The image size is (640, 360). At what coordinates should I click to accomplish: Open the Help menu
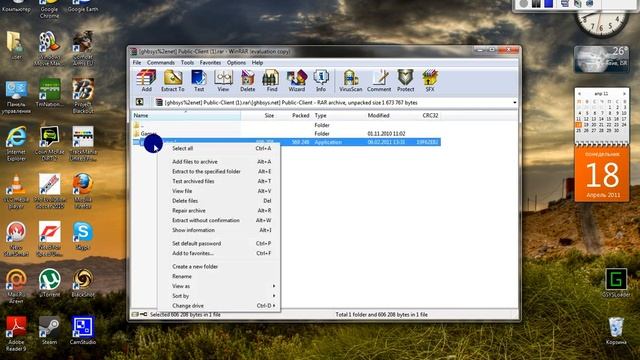click(257, 62)
